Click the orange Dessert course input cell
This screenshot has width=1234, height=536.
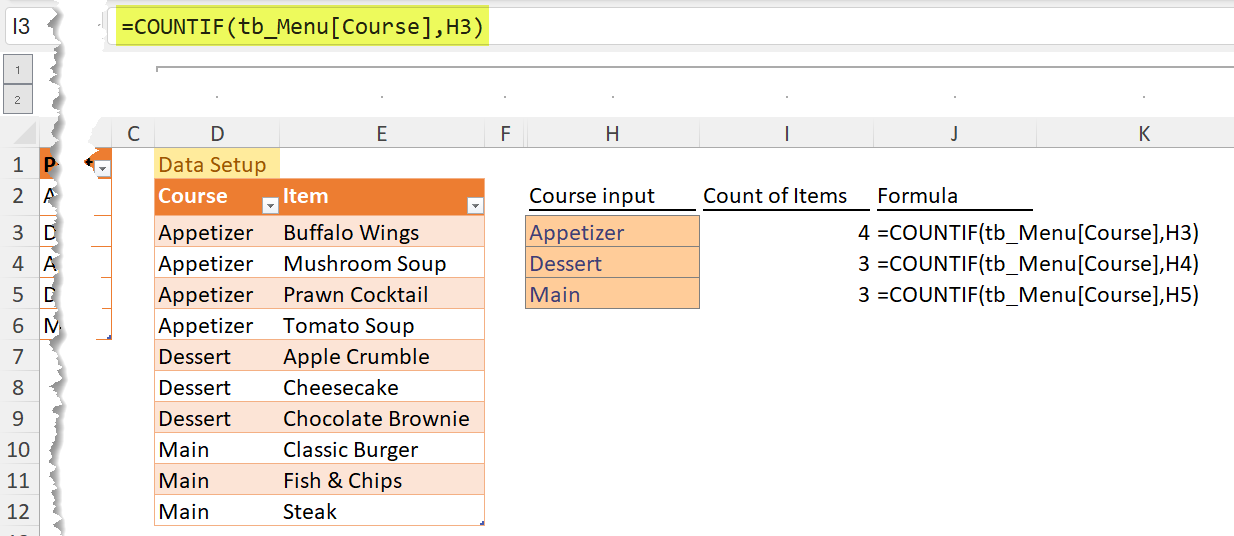(612, 264)
